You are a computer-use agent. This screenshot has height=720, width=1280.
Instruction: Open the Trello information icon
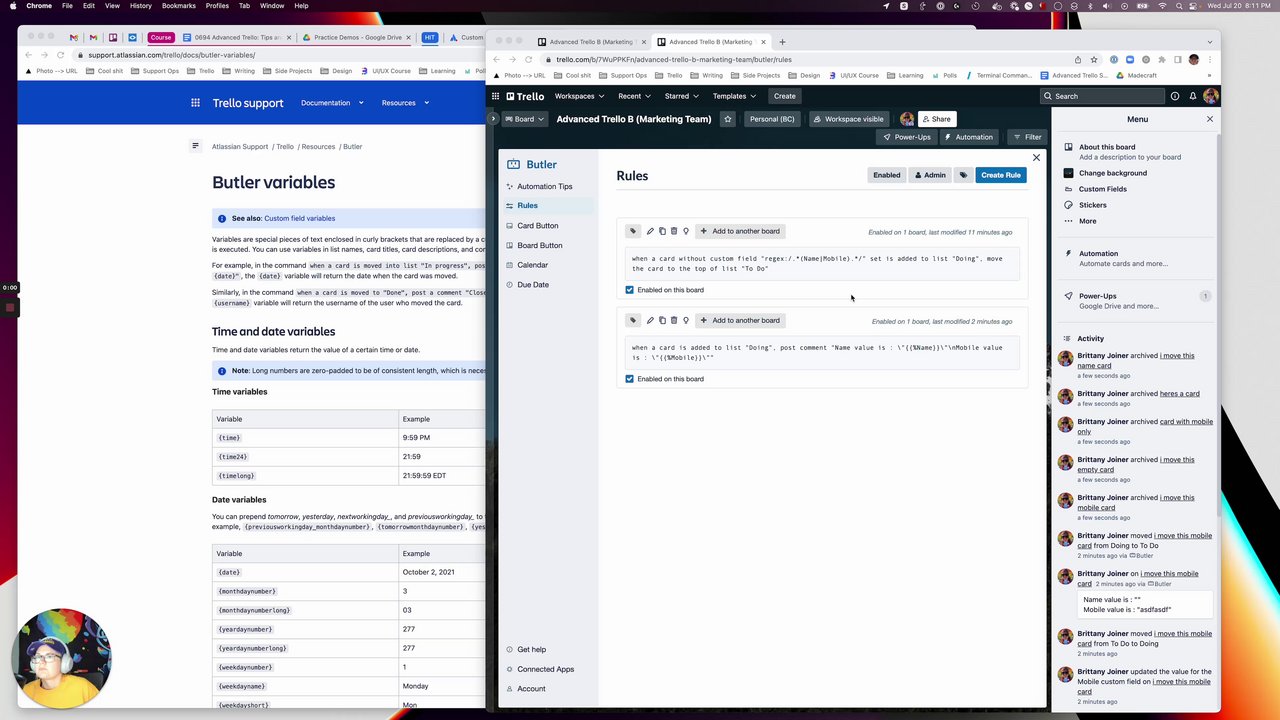point(1175,96)
